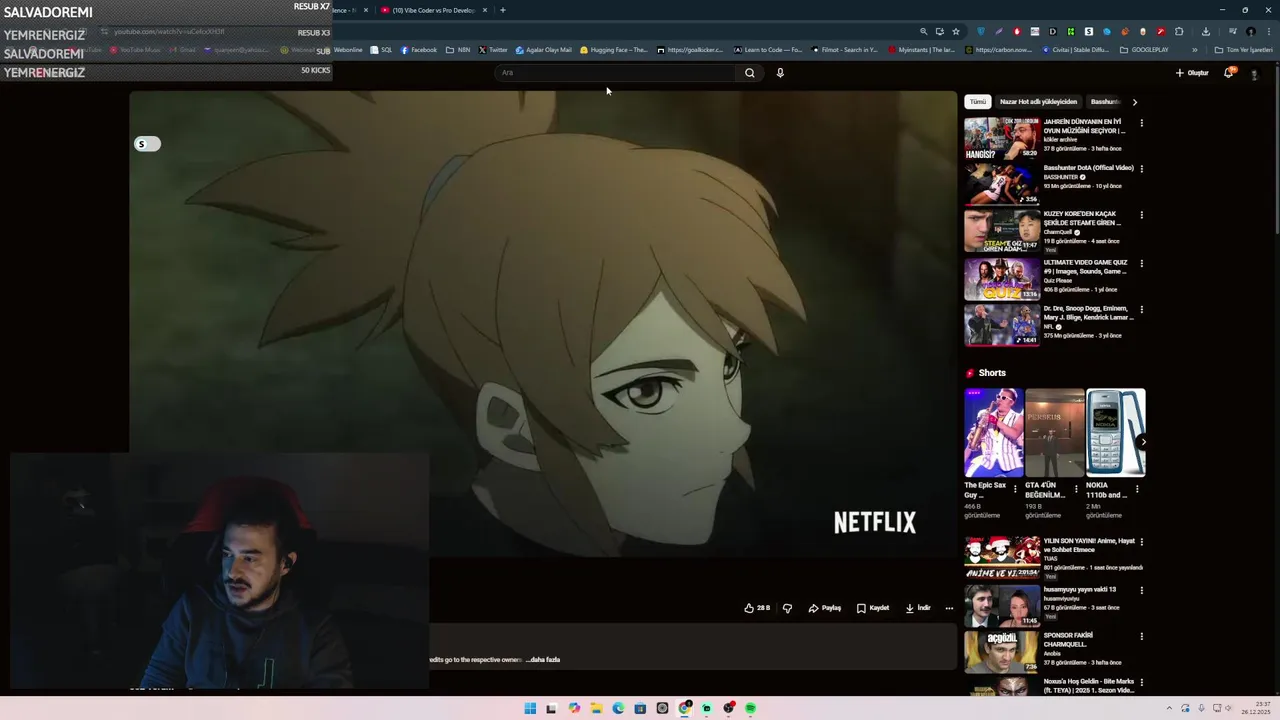Open options for SPONSOR FAKİRİ video
Screen dimensions: 1280x720
pyautogui.click(x=1141, y=637)
